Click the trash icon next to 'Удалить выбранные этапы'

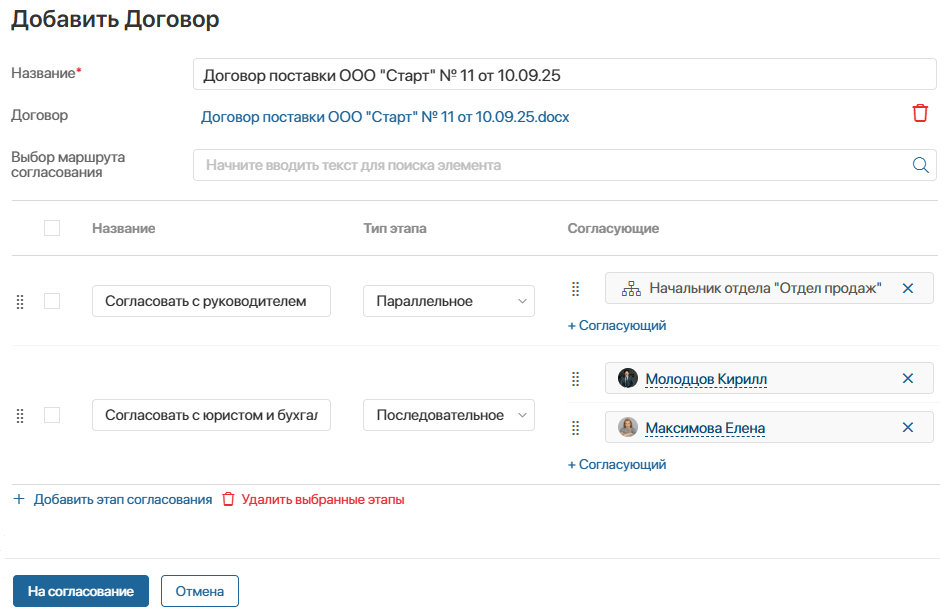click(x=228, y=499)
